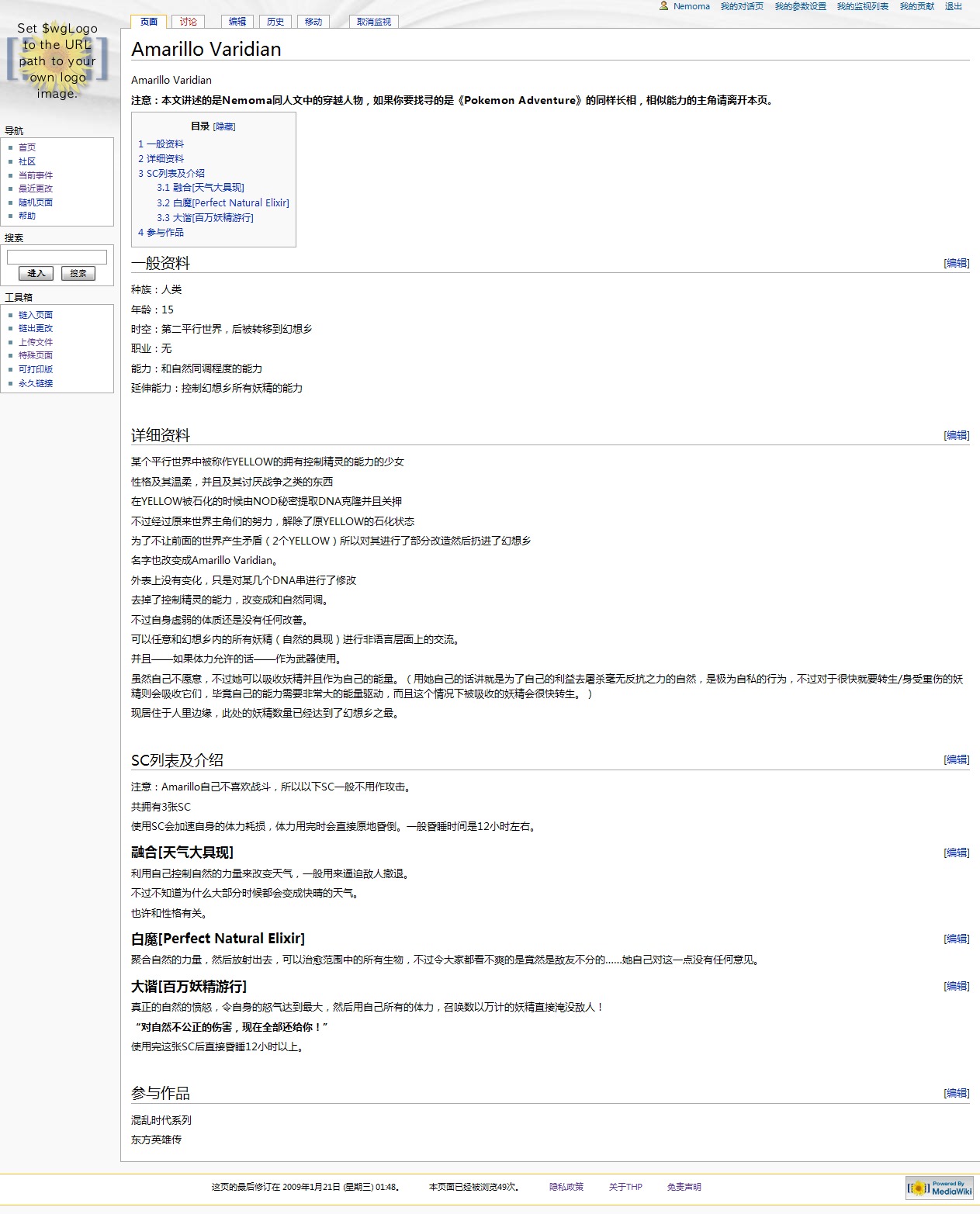This screenshot has width=980, height=1214.
Task: Open 关于THP in footer
Action: coord(625,1187)
